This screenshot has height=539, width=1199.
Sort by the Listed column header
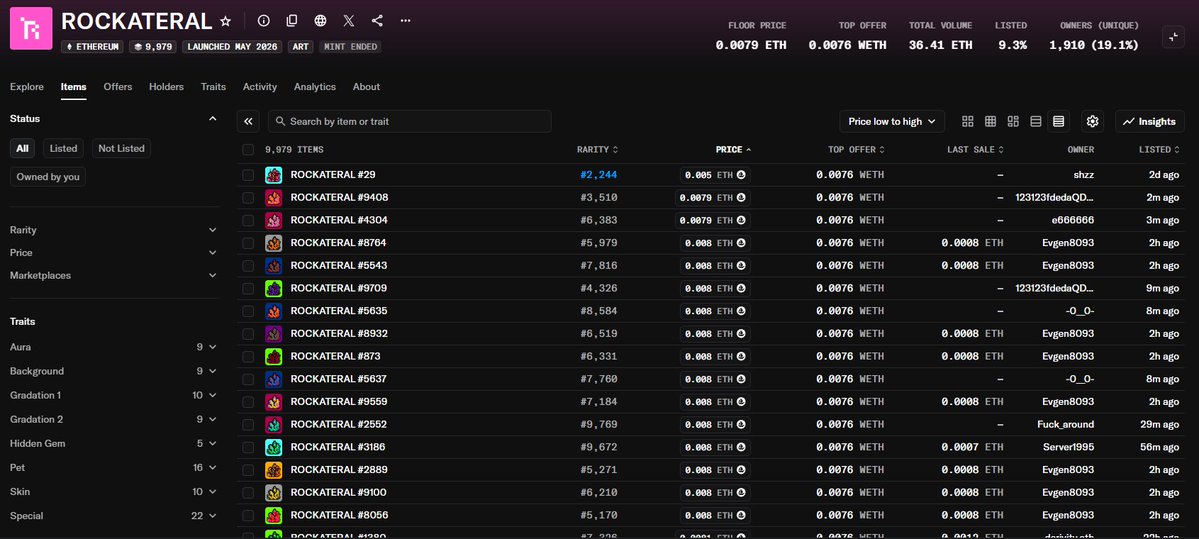pos(1158,150)
